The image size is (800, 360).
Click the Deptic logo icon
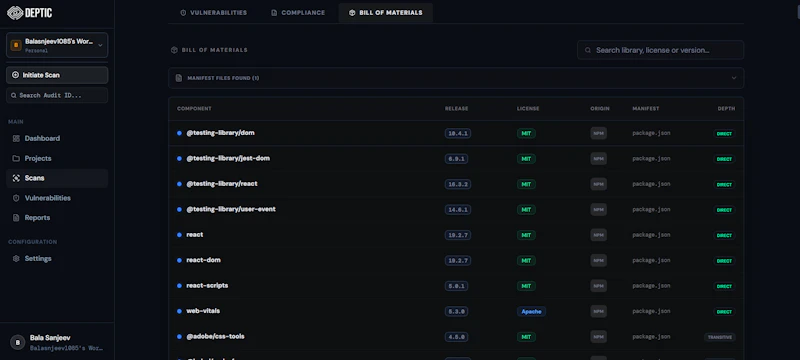click(x=15, y=13)
